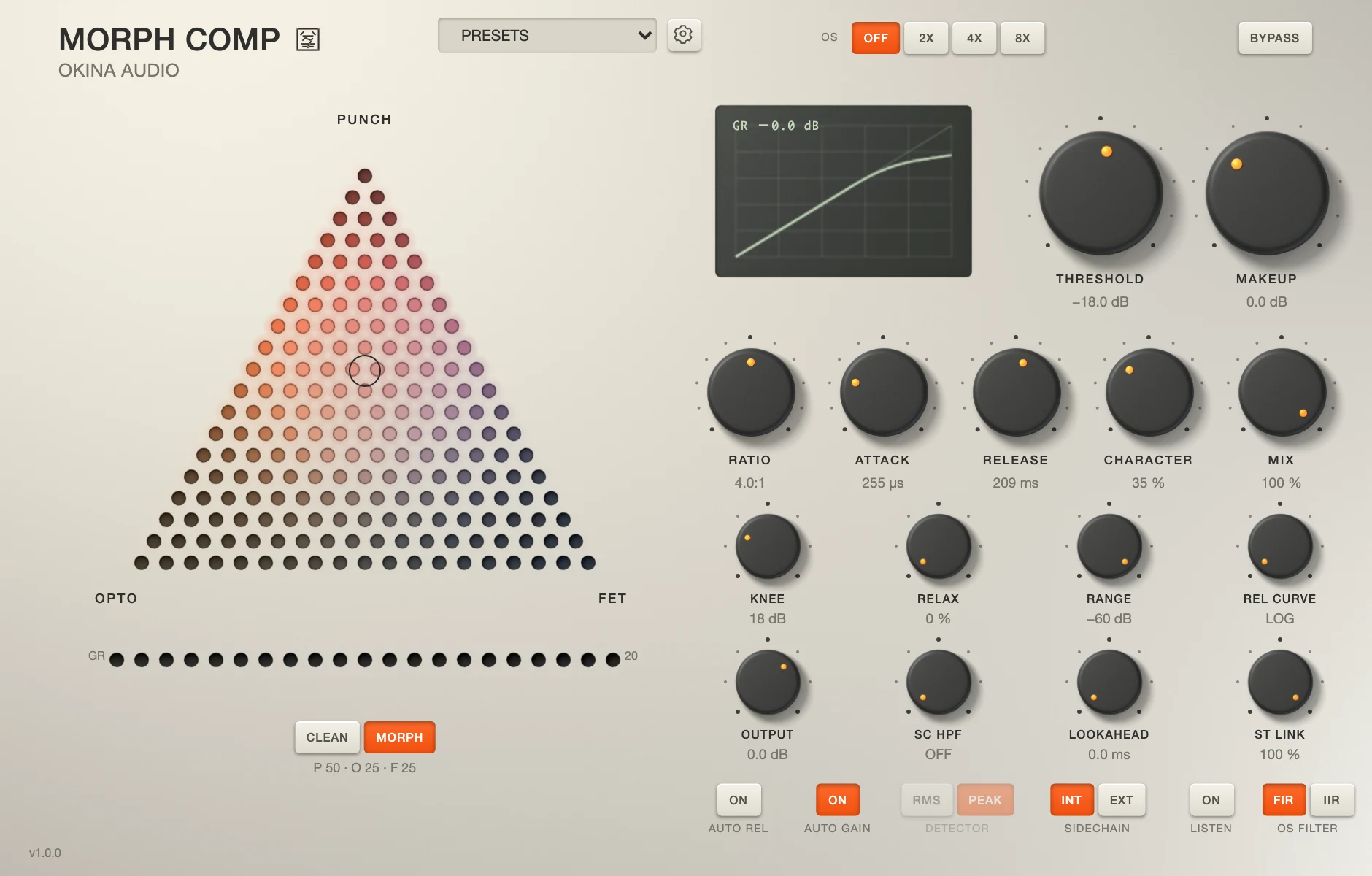Click the Attack knob

coord(883,393)
